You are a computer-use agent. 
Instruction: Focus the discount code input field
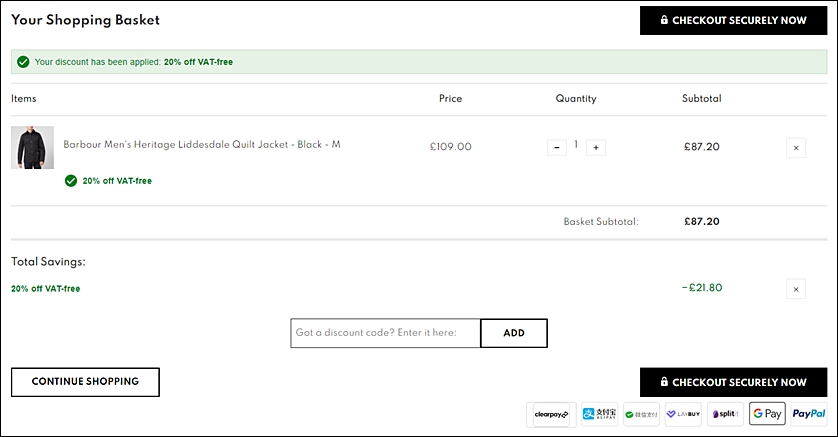(x=385, y=333)
